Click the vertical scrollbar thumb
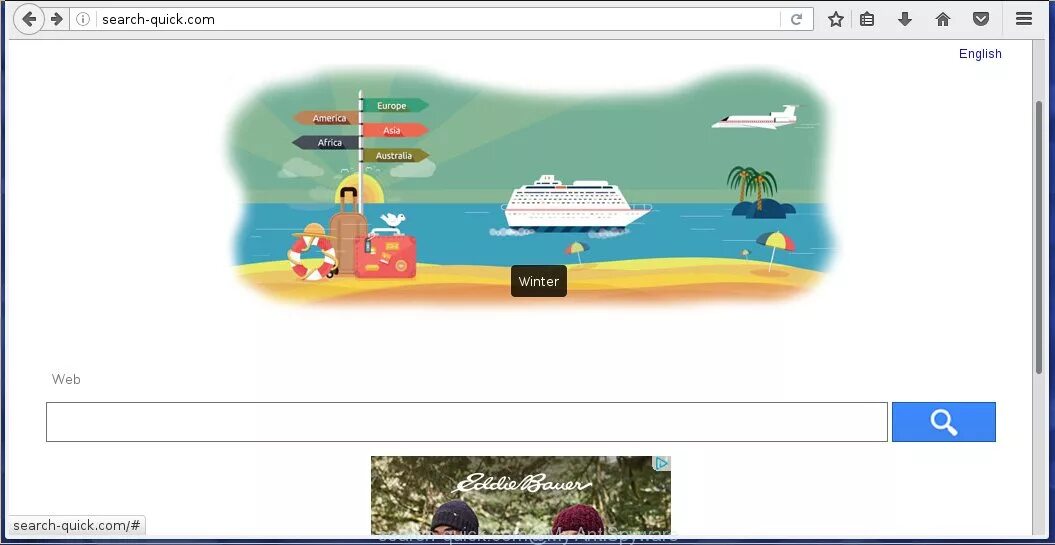 pyautogui.click(x=1039, y=237)
